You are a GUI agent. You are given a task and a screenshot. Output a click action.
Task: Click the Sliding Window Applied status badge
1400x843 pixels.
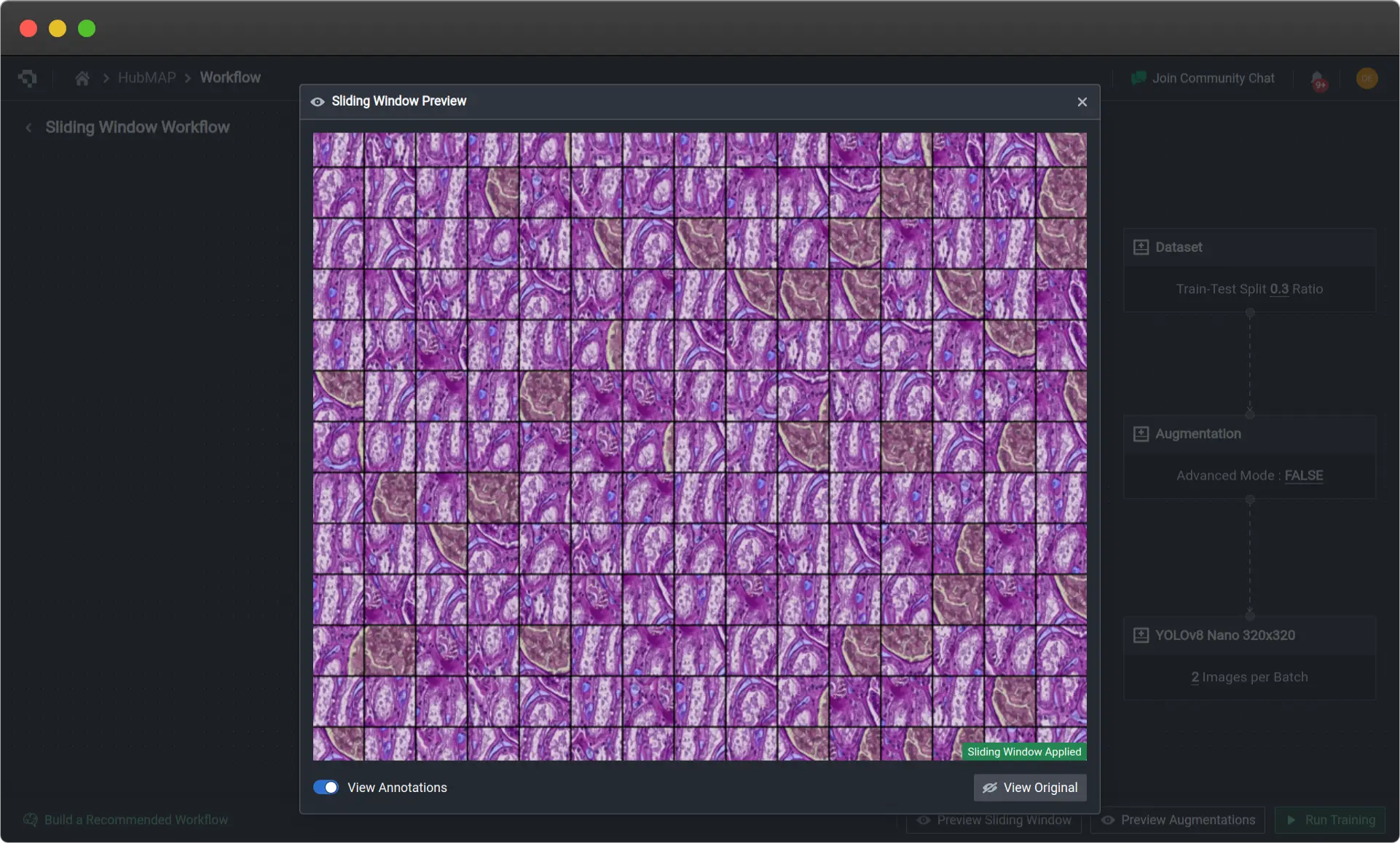click(1023, 751)
